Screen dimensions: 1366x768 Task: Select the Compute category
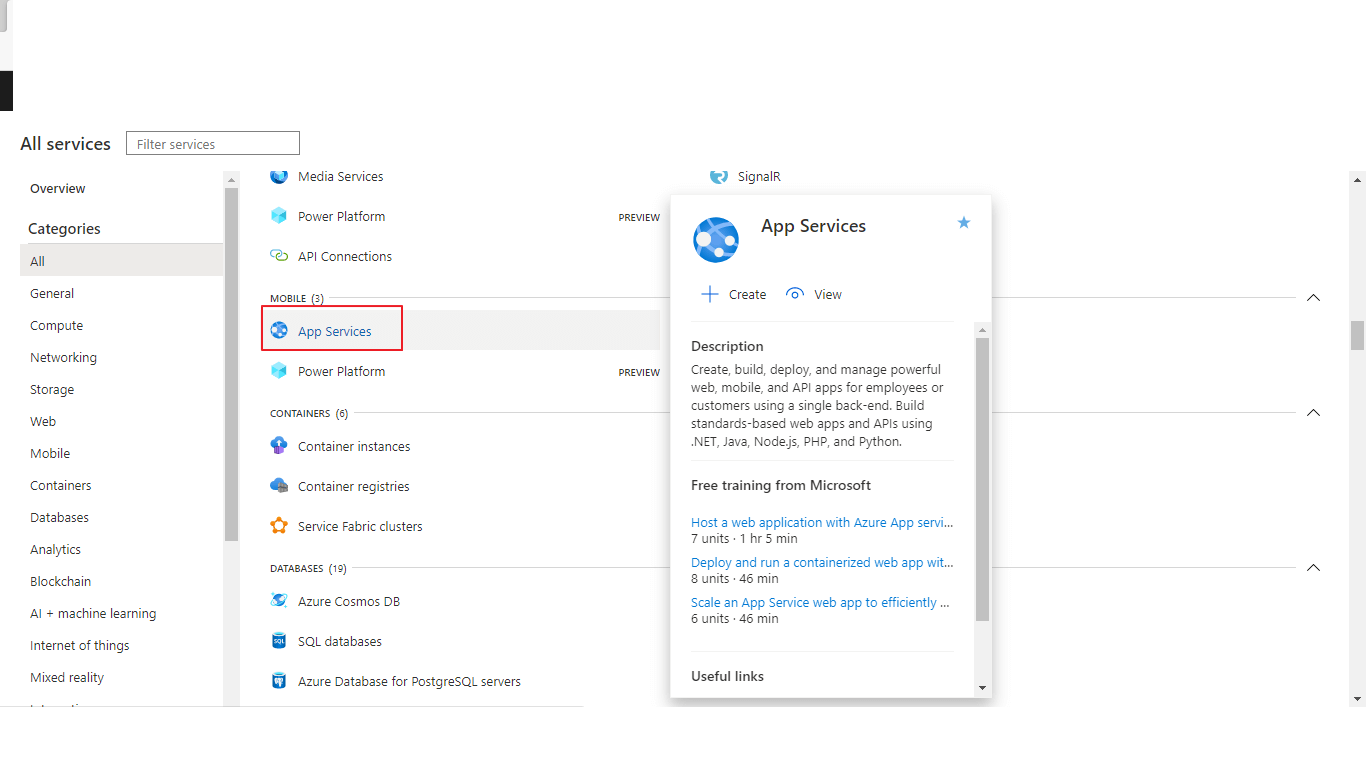click(x=56, y=325)
